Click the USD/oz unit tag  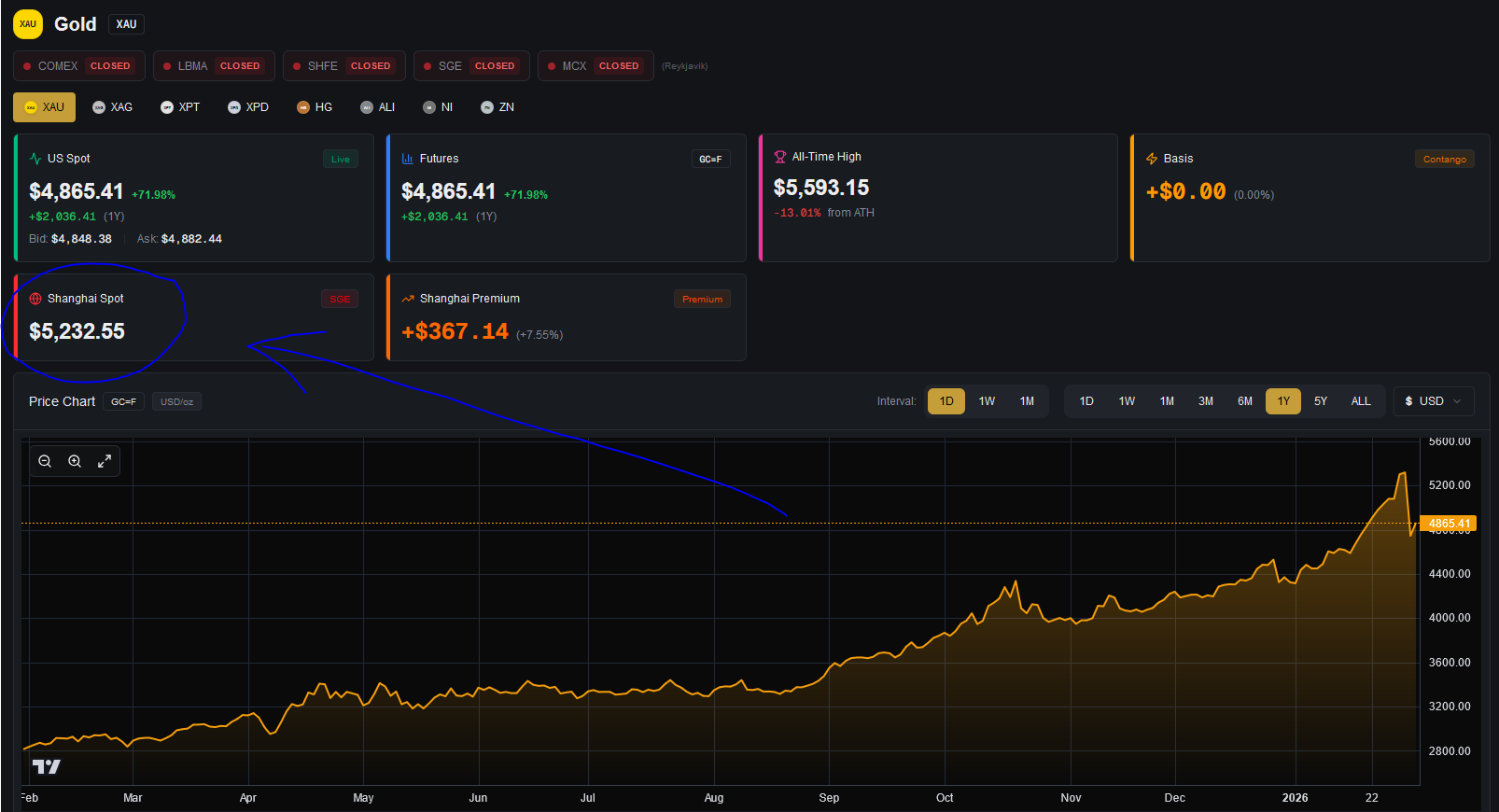[x=176, y=402]
